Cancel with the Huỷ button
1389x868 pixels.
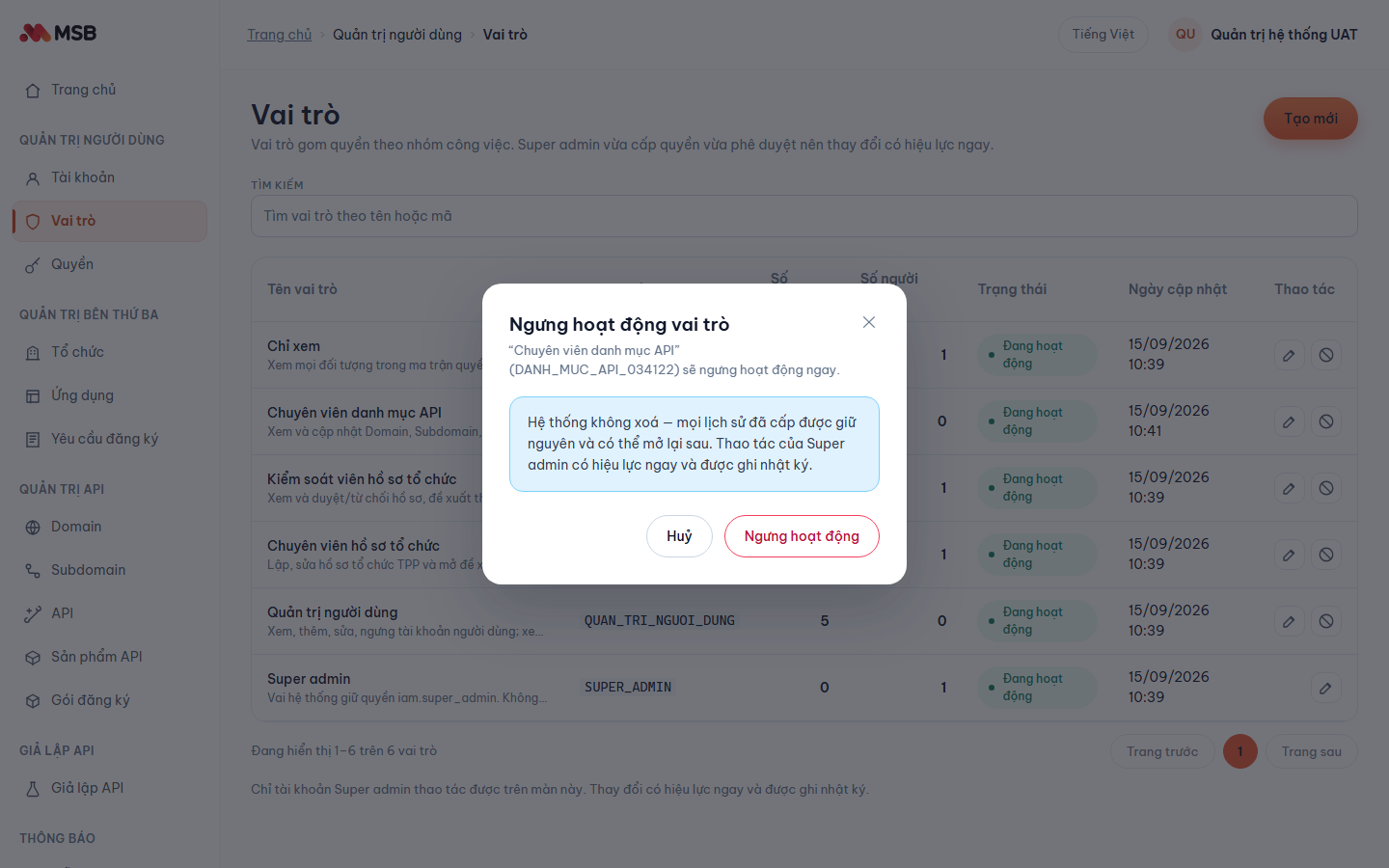tap(679, 536)
